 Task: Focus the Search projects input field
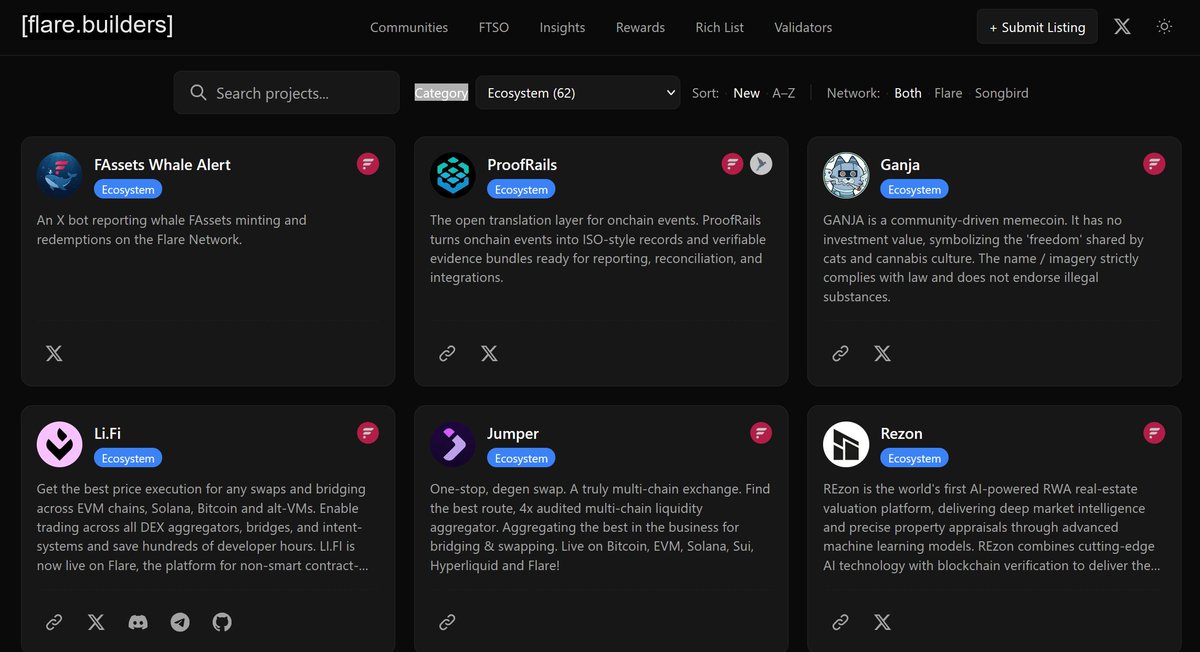[286, 93]
